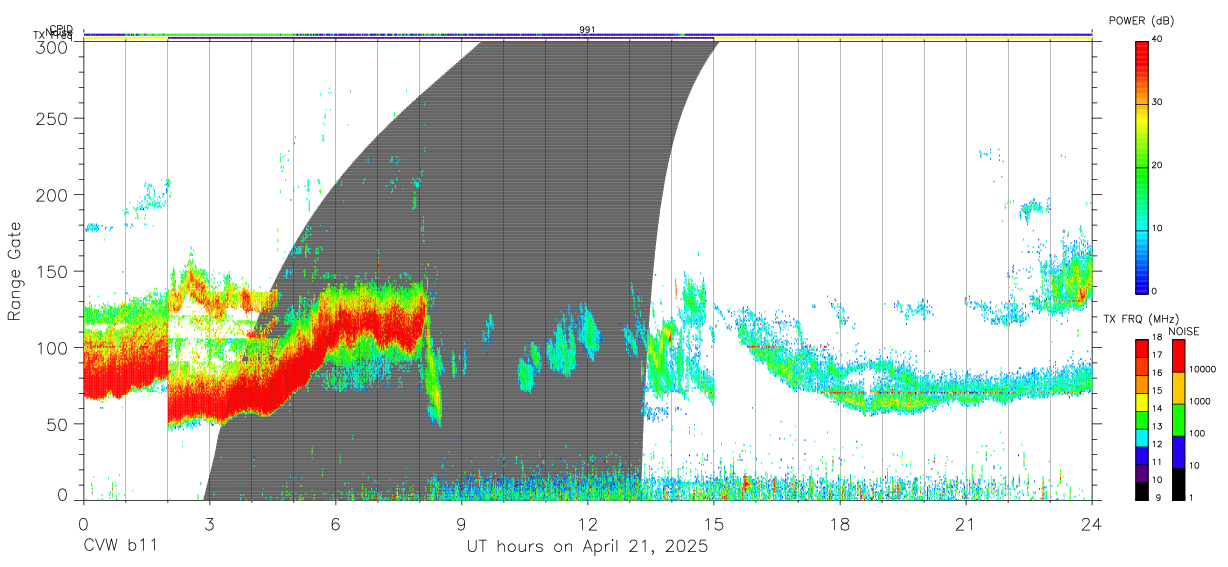Click the 200 tick on Range Gate axis

pyautogui.click(x=53, y=195)
